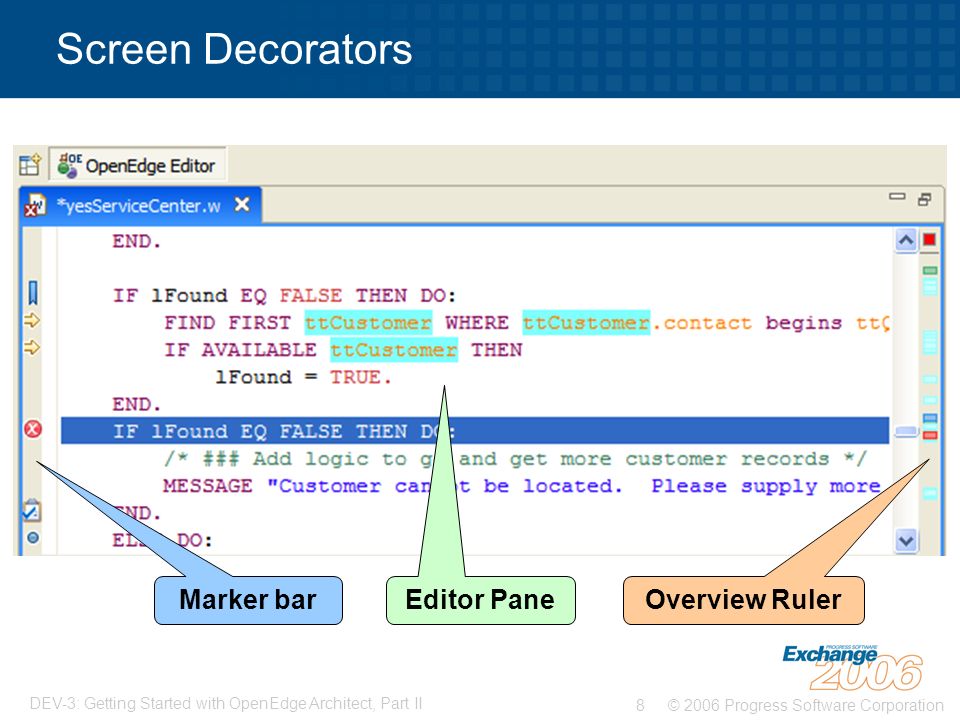Viewport: 960px width, 720px height.
Task: Click the red error annotation in overview ruler
Action: click(x=930, y=435)
